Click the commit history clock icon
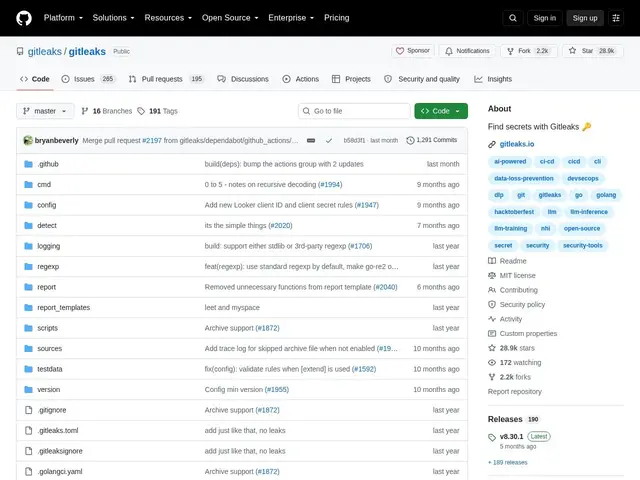The height and width of the screenshot is (480, 640). click(410, 140)
